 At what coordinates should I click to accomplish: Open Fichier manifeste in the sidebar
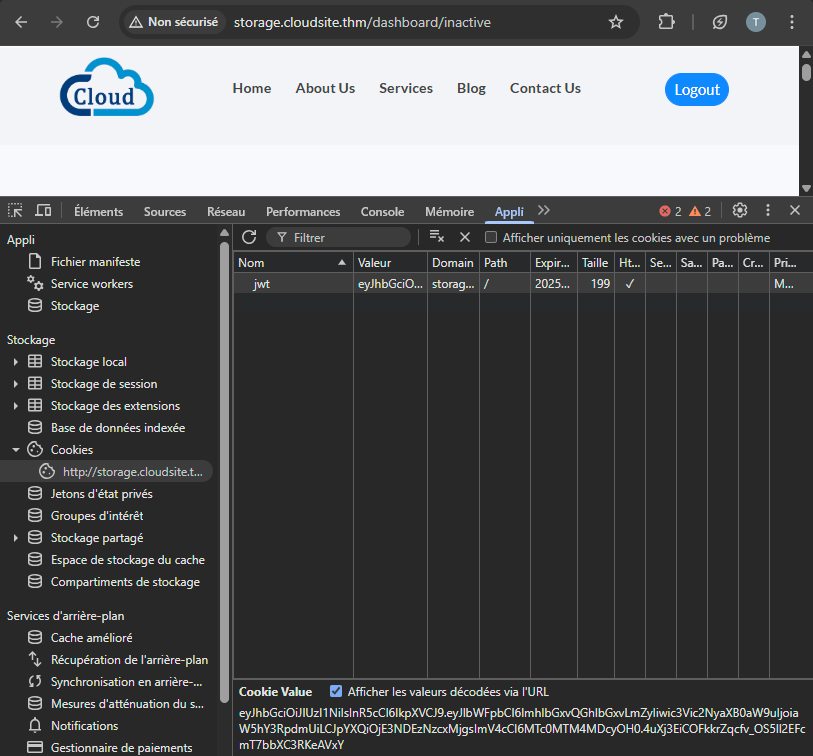pos(95,262)
